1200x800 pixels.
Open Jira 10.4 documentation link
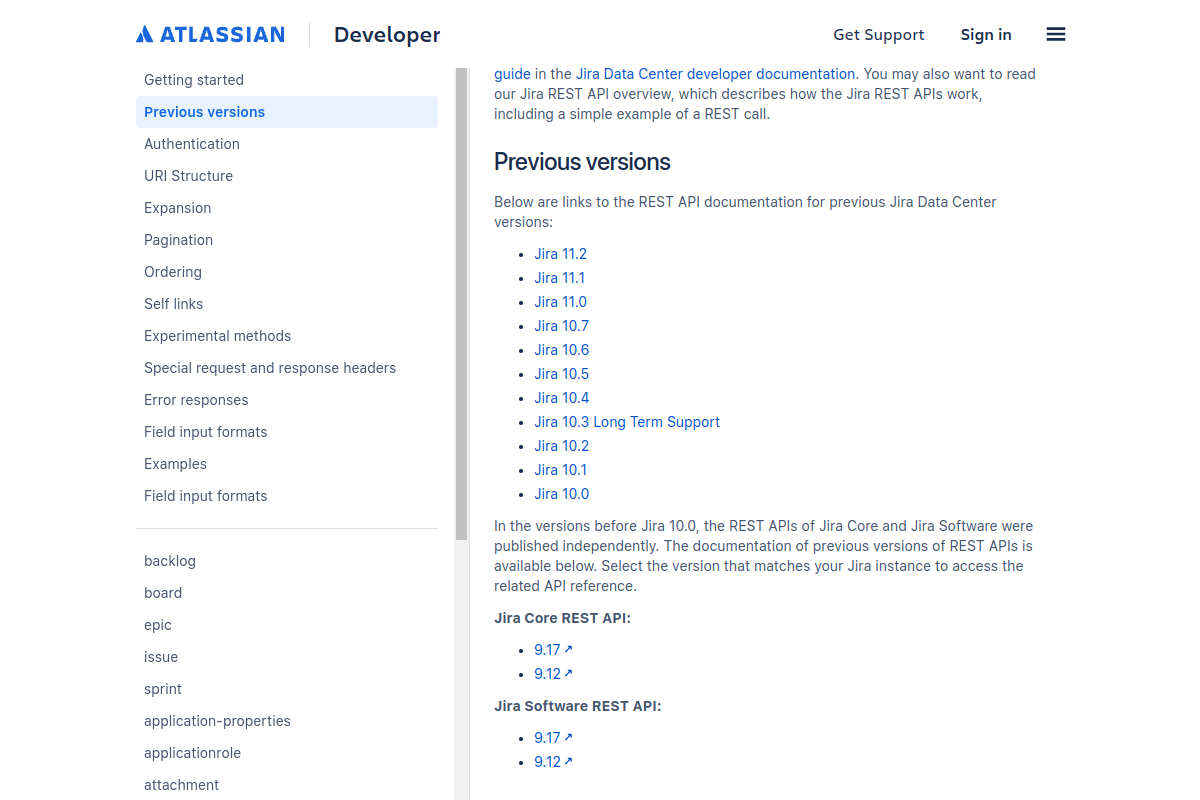point(561,398)
